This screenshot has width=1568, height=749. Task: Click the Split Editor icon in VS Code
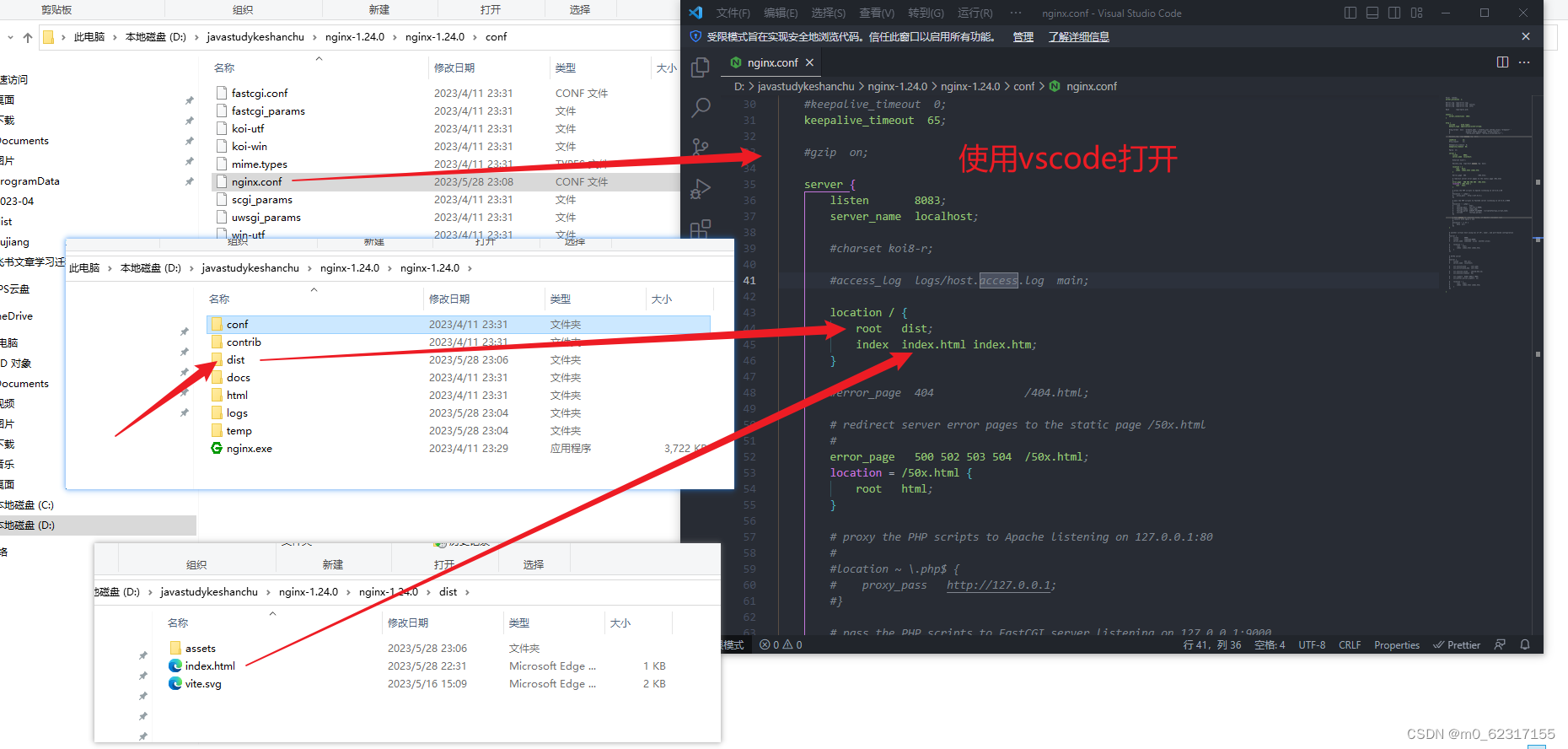click(x=1502, y=62)
